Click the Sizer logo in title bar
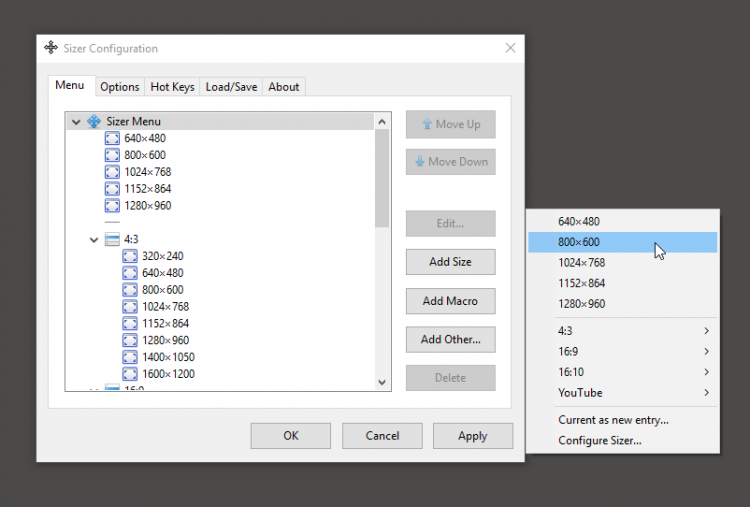The height and width of the screenshot is (507, 750). (51, 48)
